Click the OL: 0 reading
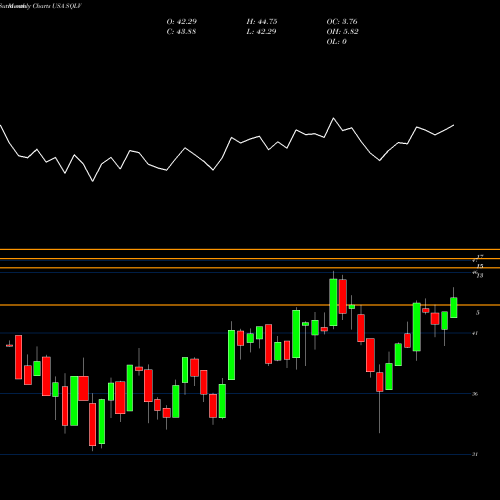Screen dimensions: 500x500 click(x=336, y=42)
